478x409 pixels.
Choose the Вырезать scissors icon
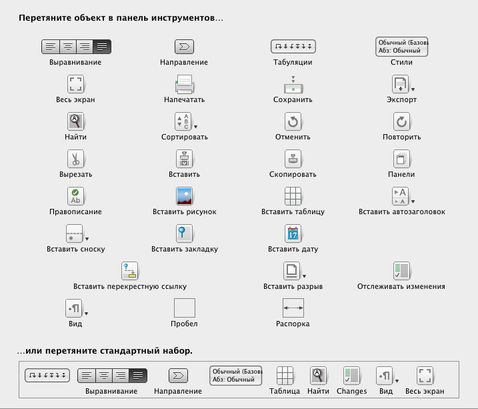click(76, 159)
